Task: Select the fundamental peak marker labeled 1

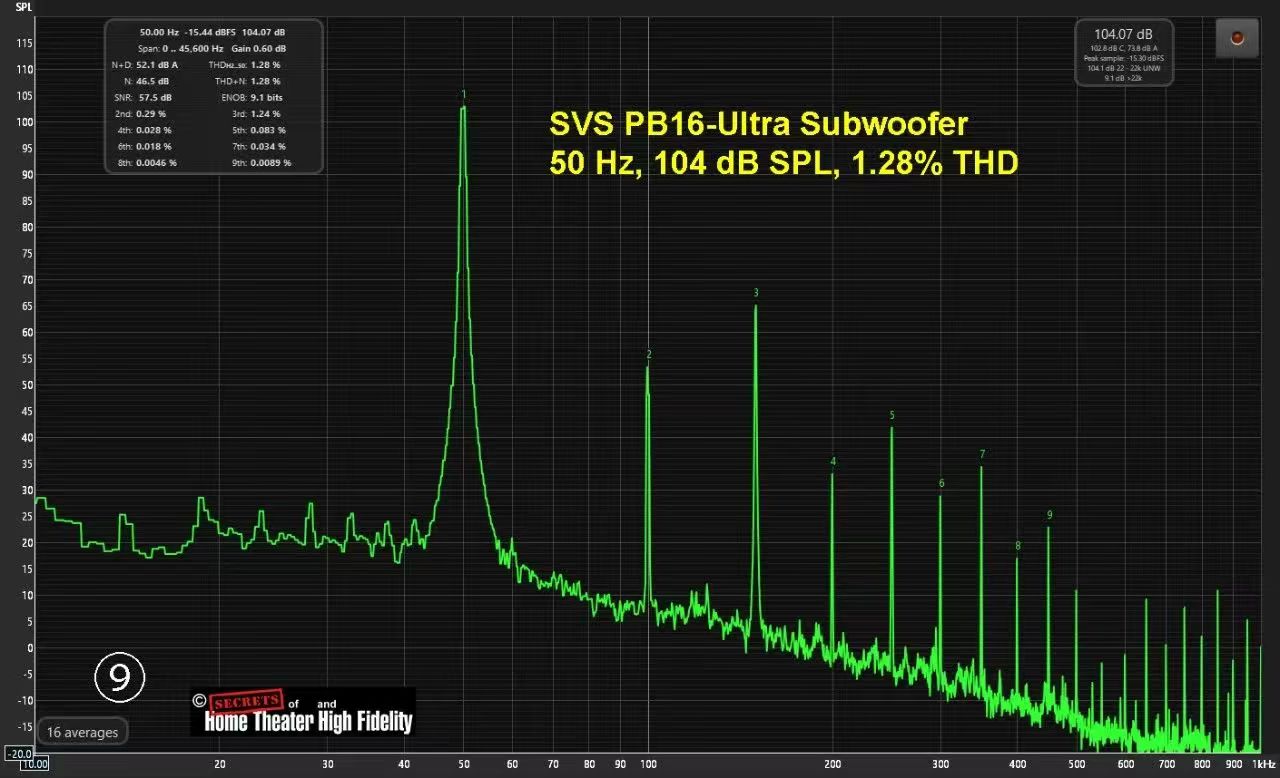Action: coord(463,95)
